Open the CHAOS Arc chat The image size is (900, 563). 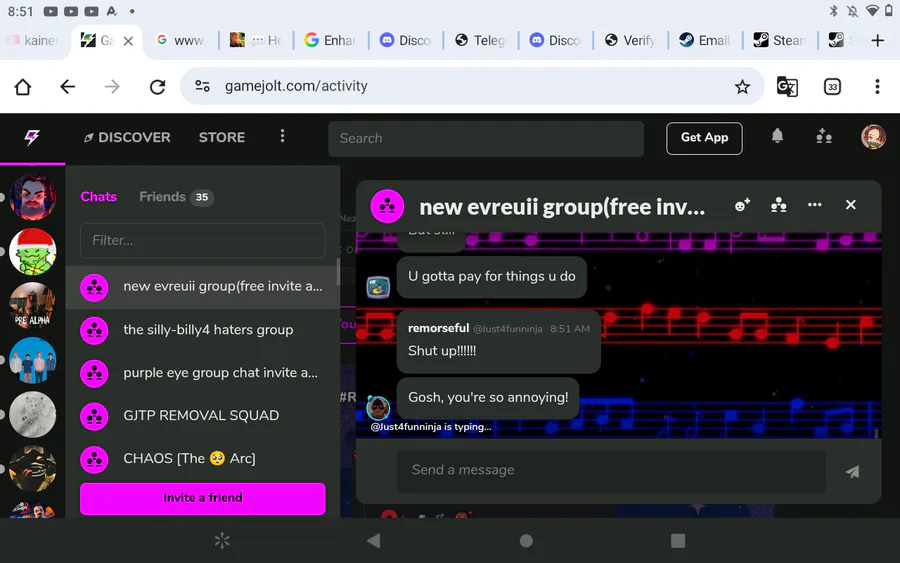[x=201, y=459]
